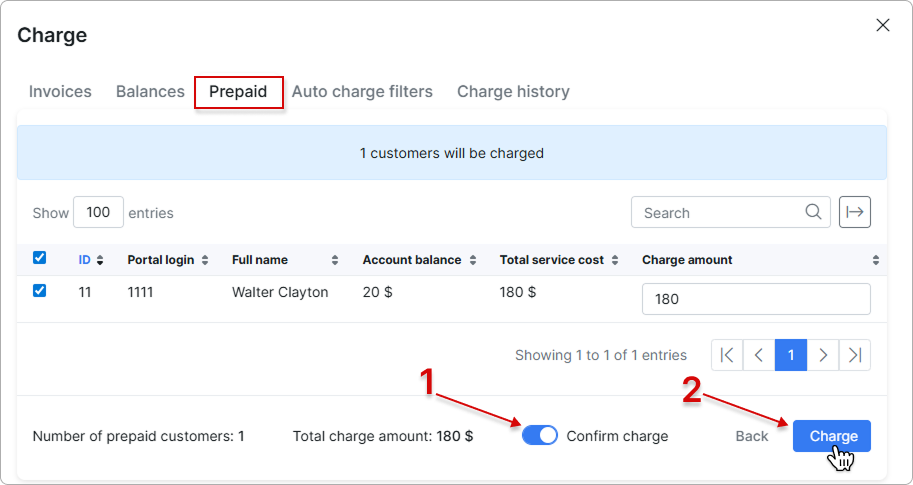
Task: Open the Charge history tab
Action: (513, 92)
